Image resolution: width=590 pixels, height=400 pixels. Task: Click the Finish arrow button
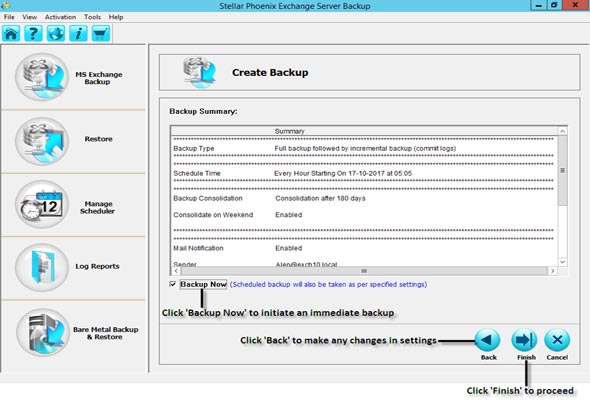[x=524, y=340]
